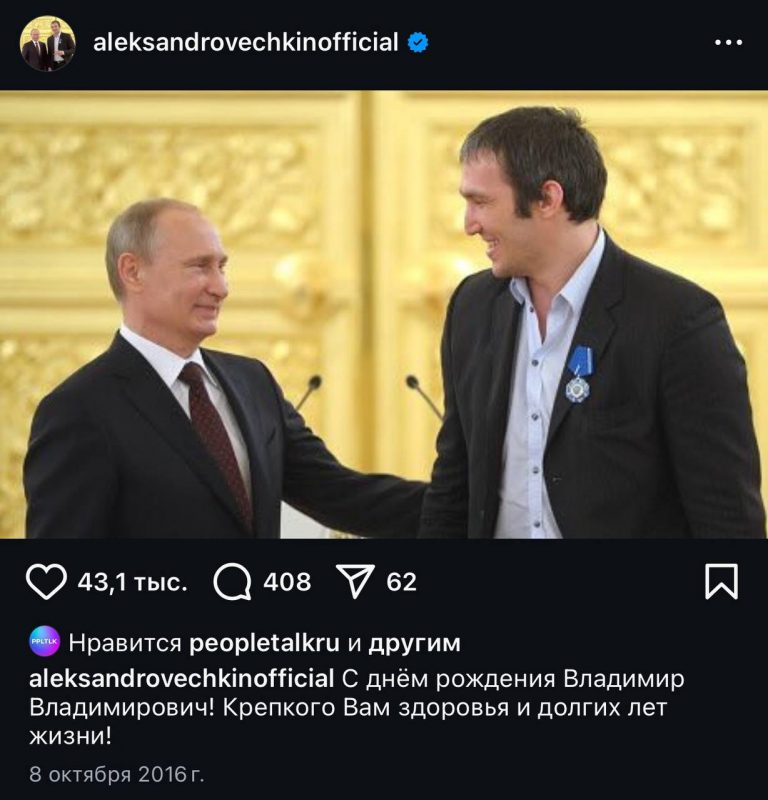Click the bold username starting the caption
Screen dimensions: 768x800
pos(182,679)
